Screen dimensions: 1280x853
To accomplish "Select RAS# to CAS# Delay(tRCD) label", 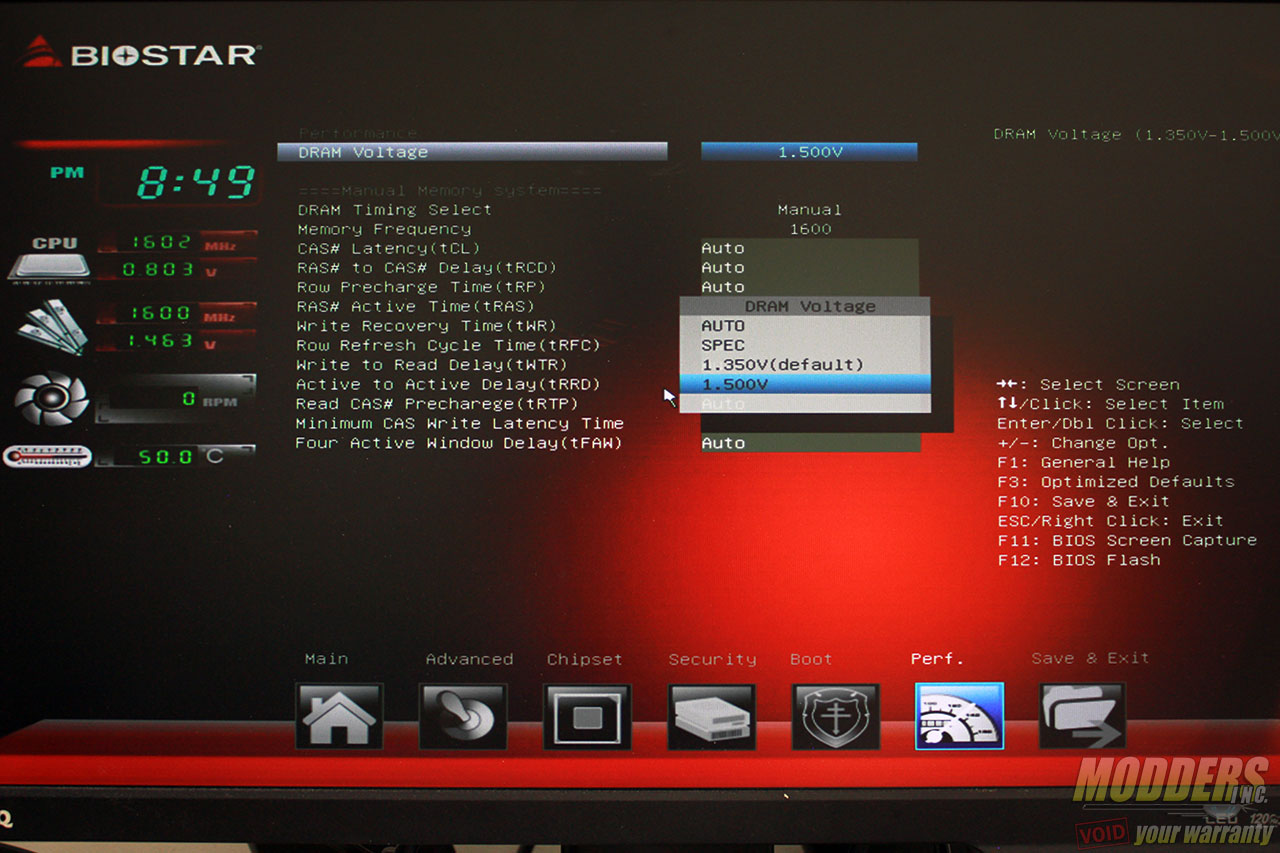I will point(427,268).
